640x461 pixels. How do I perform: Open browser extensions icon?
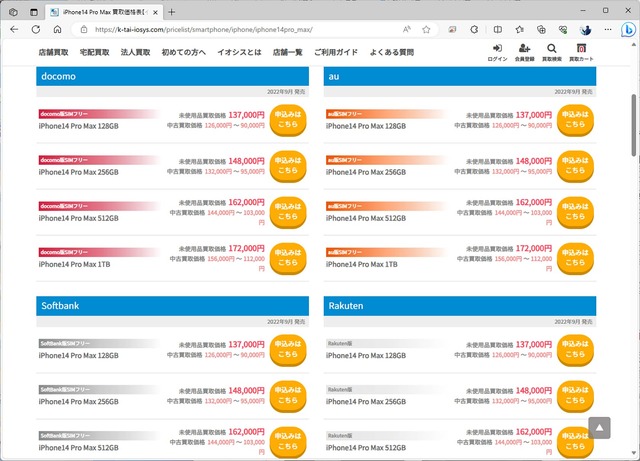[x=474, y=29]
